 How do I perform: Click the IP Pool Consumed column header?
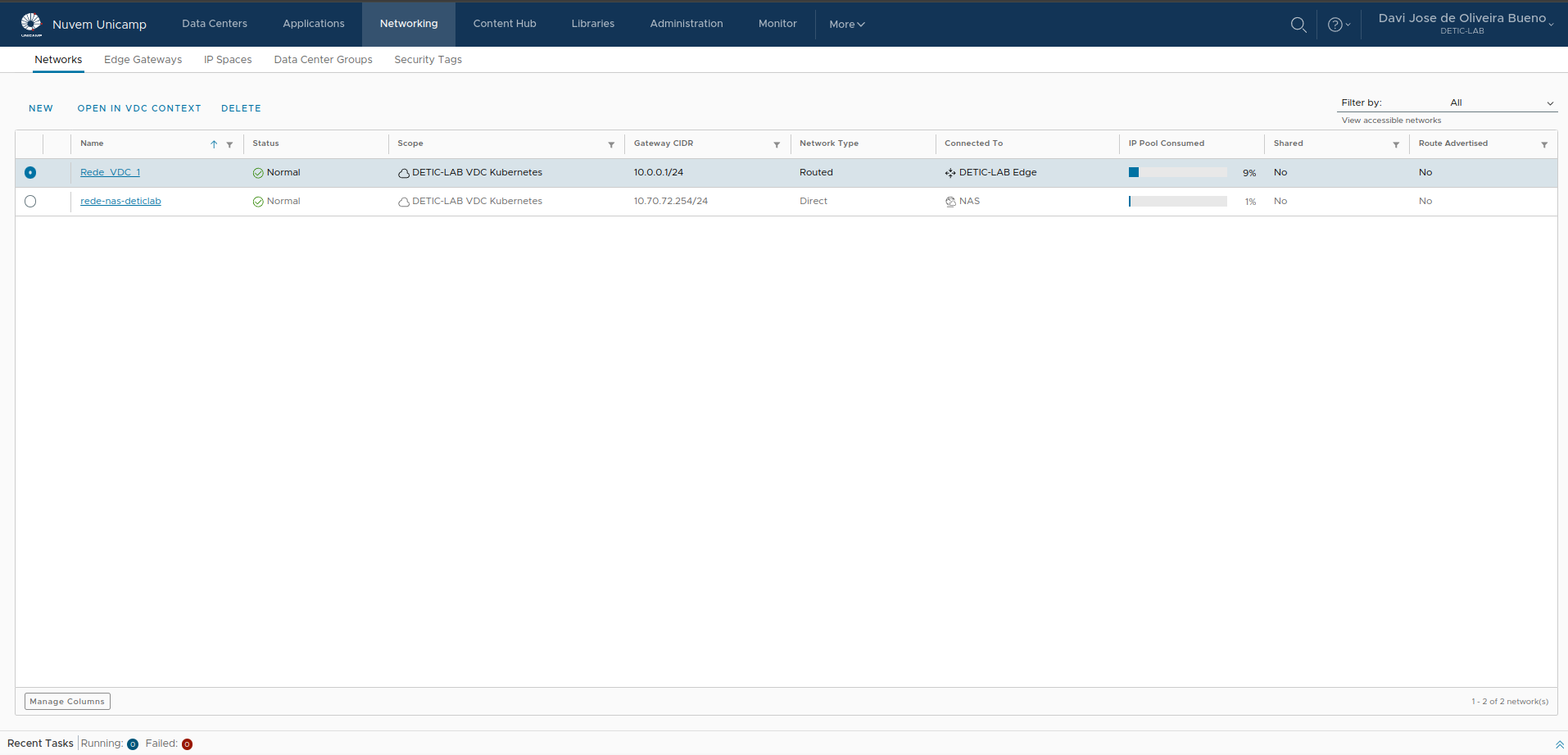(1167, 143)
